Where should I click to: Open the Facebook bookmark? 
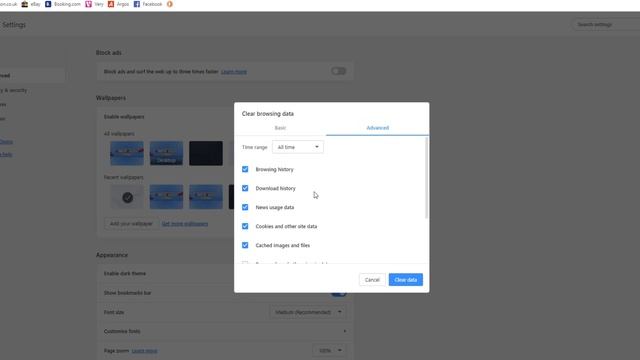coord(148,4)
